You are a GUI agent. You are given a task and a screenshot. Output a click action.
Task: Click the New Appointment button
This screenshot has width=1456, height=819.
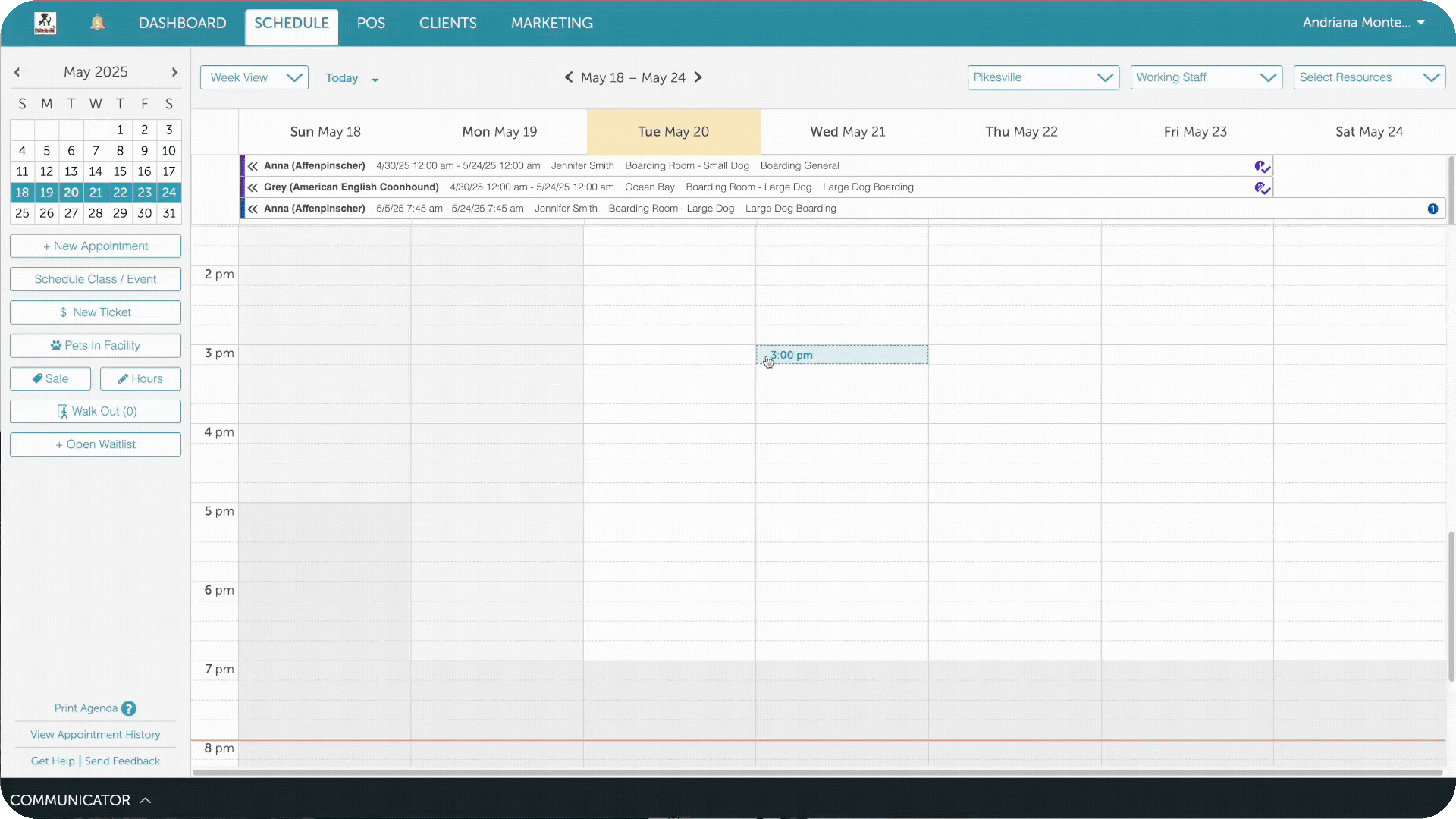click(96, 246)
